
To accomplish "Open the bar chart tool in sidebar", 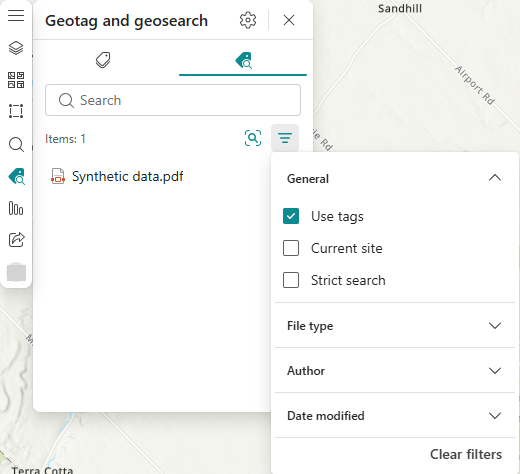I will 16,208.
